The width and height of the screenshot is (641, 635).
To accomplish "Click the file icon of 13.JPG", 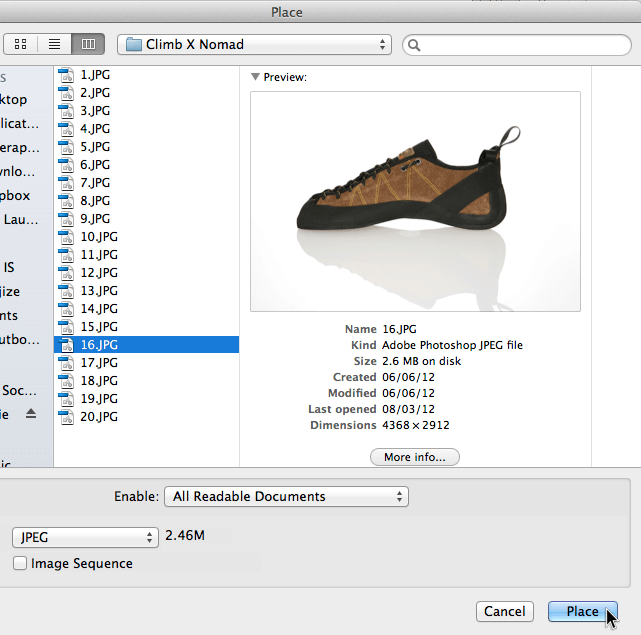I will pyautogui.click(x=66, y=291).
